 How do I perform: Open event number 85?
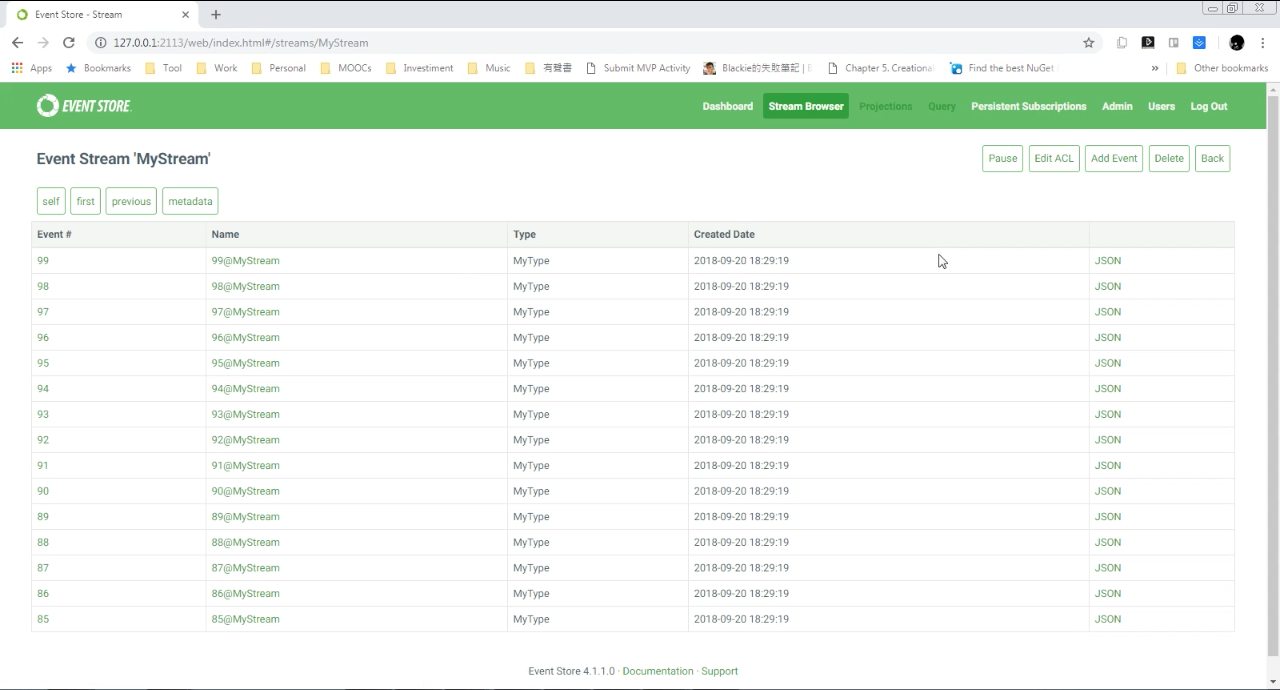pyautogui.click(x=43, y=619)
